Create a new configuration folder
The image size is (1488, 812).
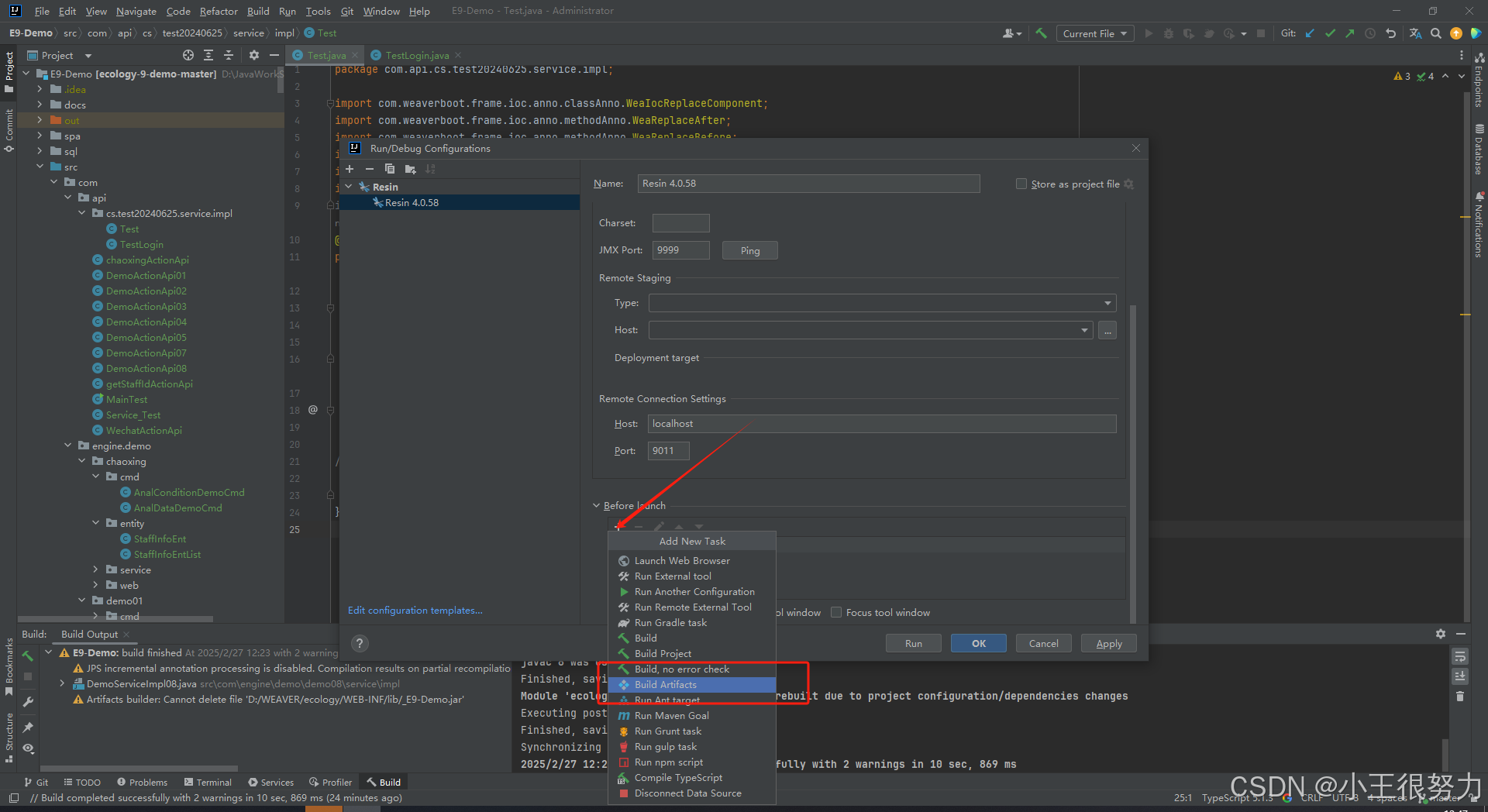(x=410, y=169)
